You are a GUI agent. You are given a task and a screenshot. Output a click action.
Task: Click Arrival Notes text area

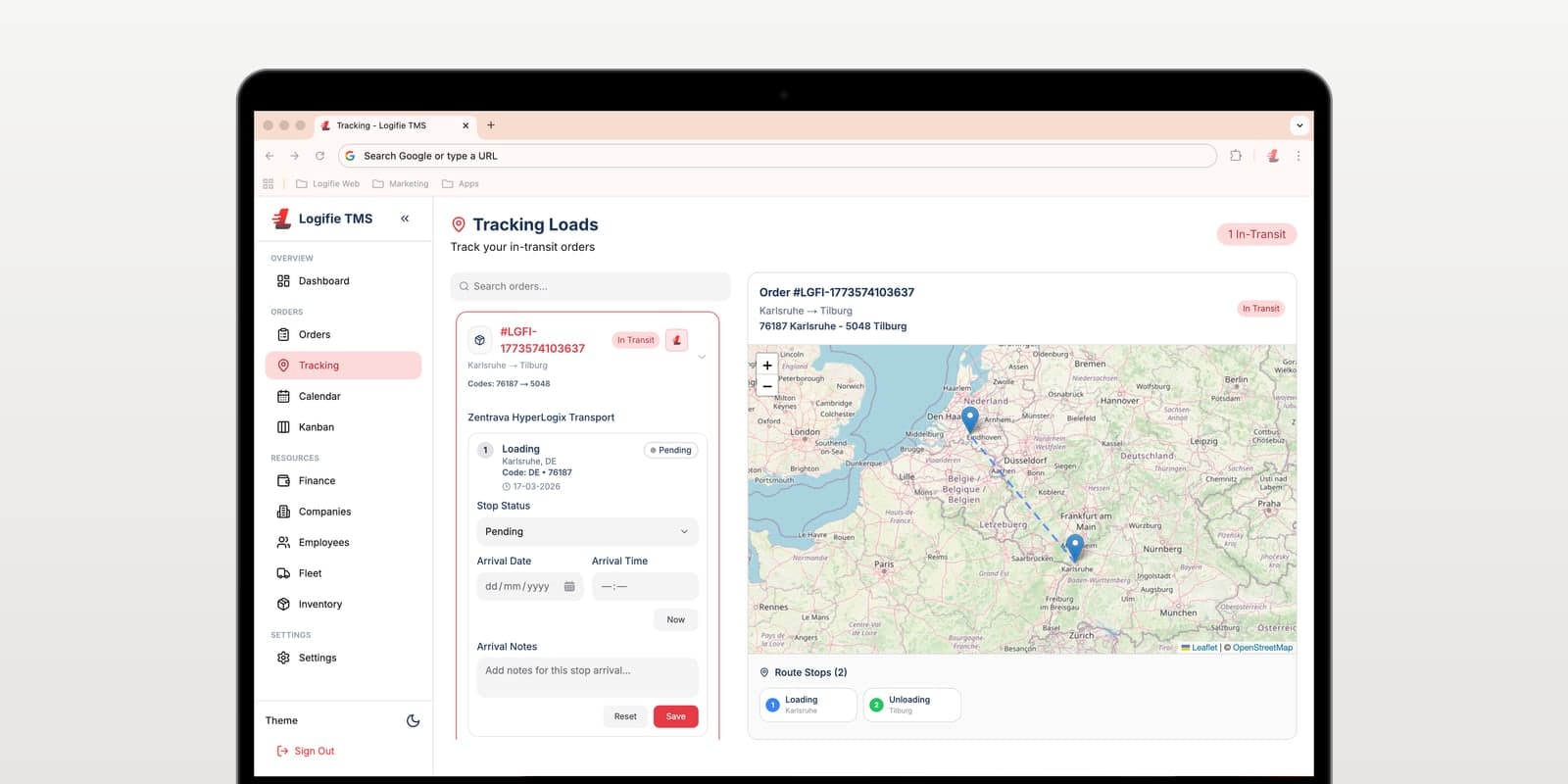pyautogui.click(x=587, y=677)
